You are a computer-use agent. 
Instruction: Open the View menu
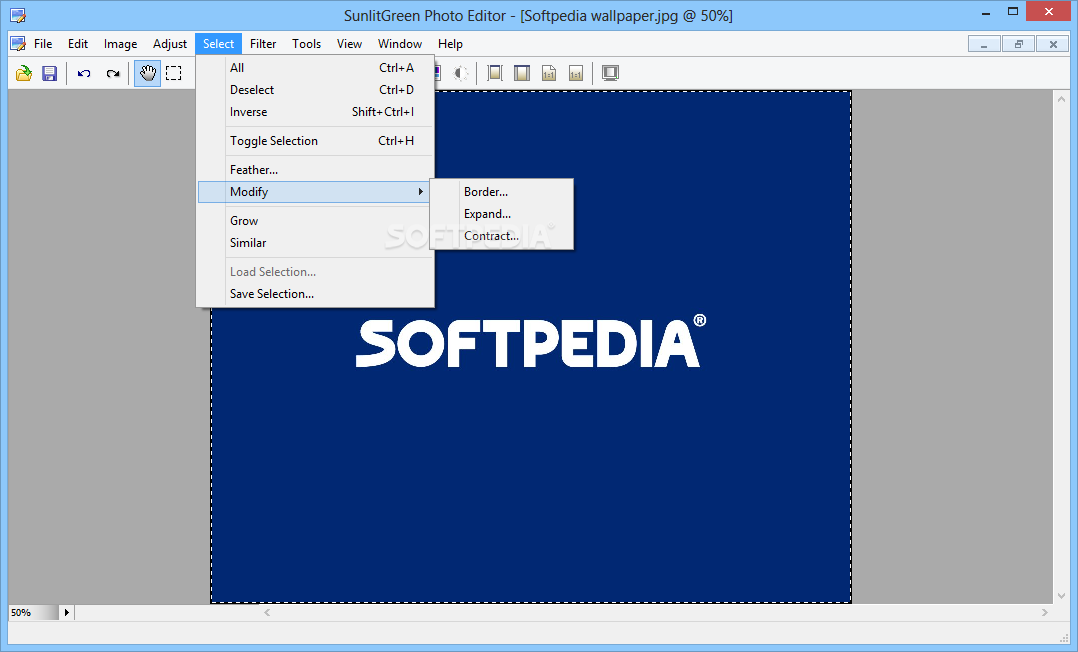pos(349,44)
